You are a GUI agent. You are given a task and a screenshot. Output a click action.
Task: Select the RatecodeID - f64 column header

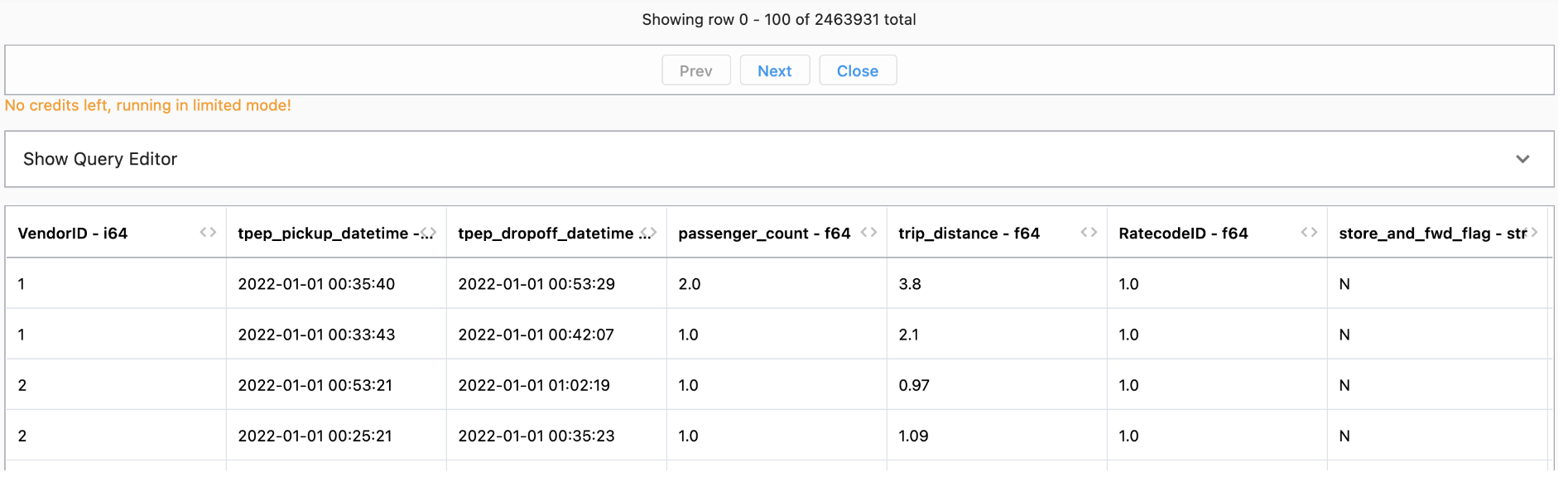click(x=1183, y=234)
